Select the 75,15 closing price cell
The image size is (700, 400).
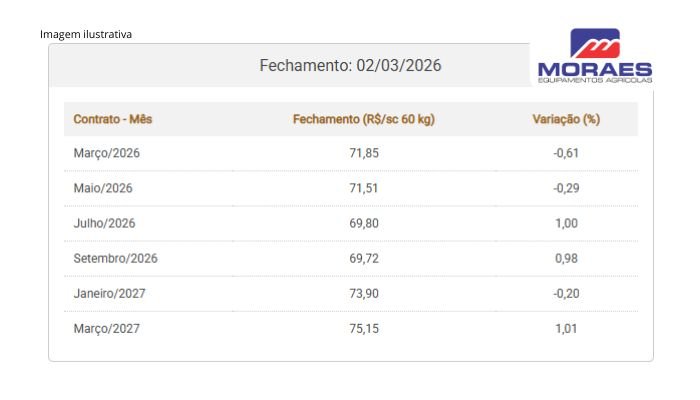364,328
